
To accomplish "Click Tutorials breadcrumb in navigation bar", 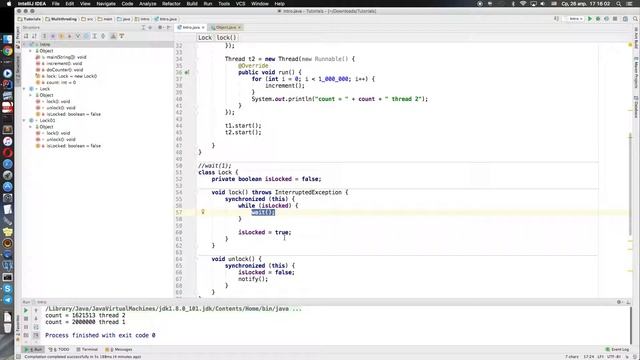I will (x=29, y=19).
